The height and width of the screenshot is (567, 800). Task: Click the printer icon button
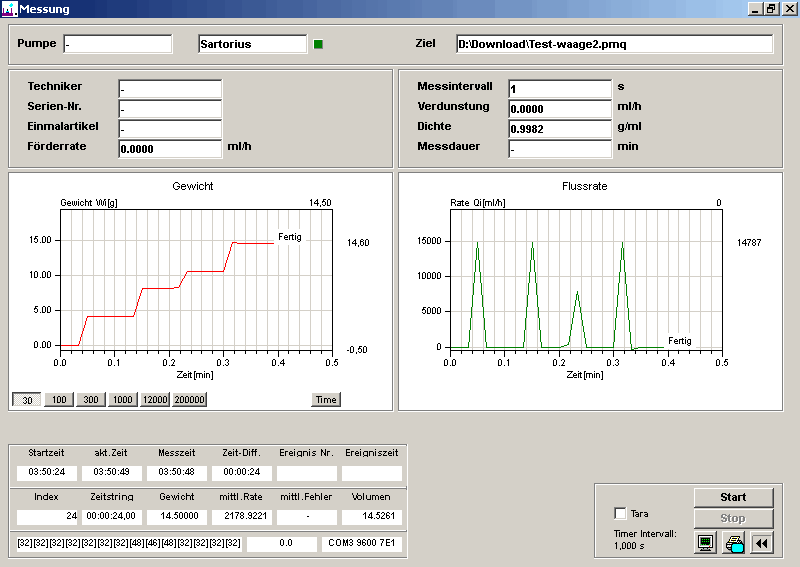point(734,543)
